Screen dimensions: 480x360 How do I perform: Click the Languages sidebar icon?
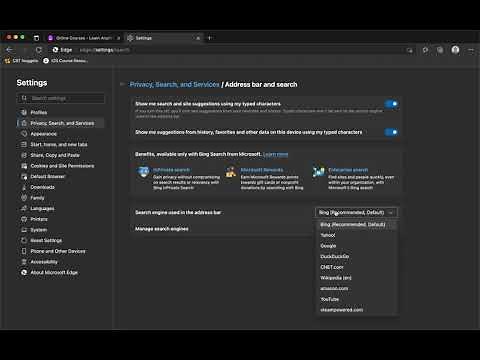click(x=24, y=208)
